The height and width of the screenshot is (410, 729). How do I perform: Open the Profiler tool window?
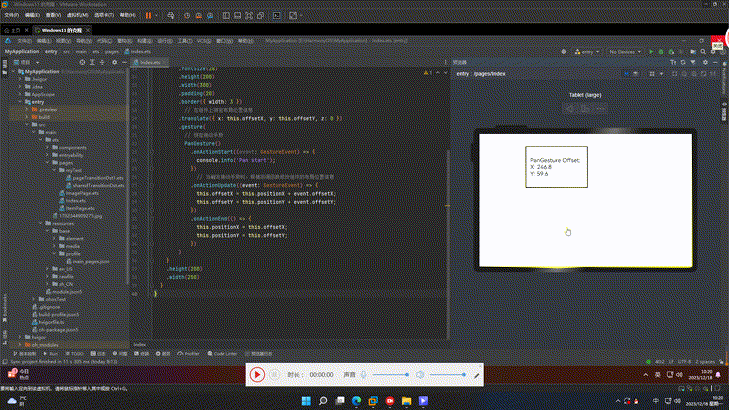coord(188,354)
